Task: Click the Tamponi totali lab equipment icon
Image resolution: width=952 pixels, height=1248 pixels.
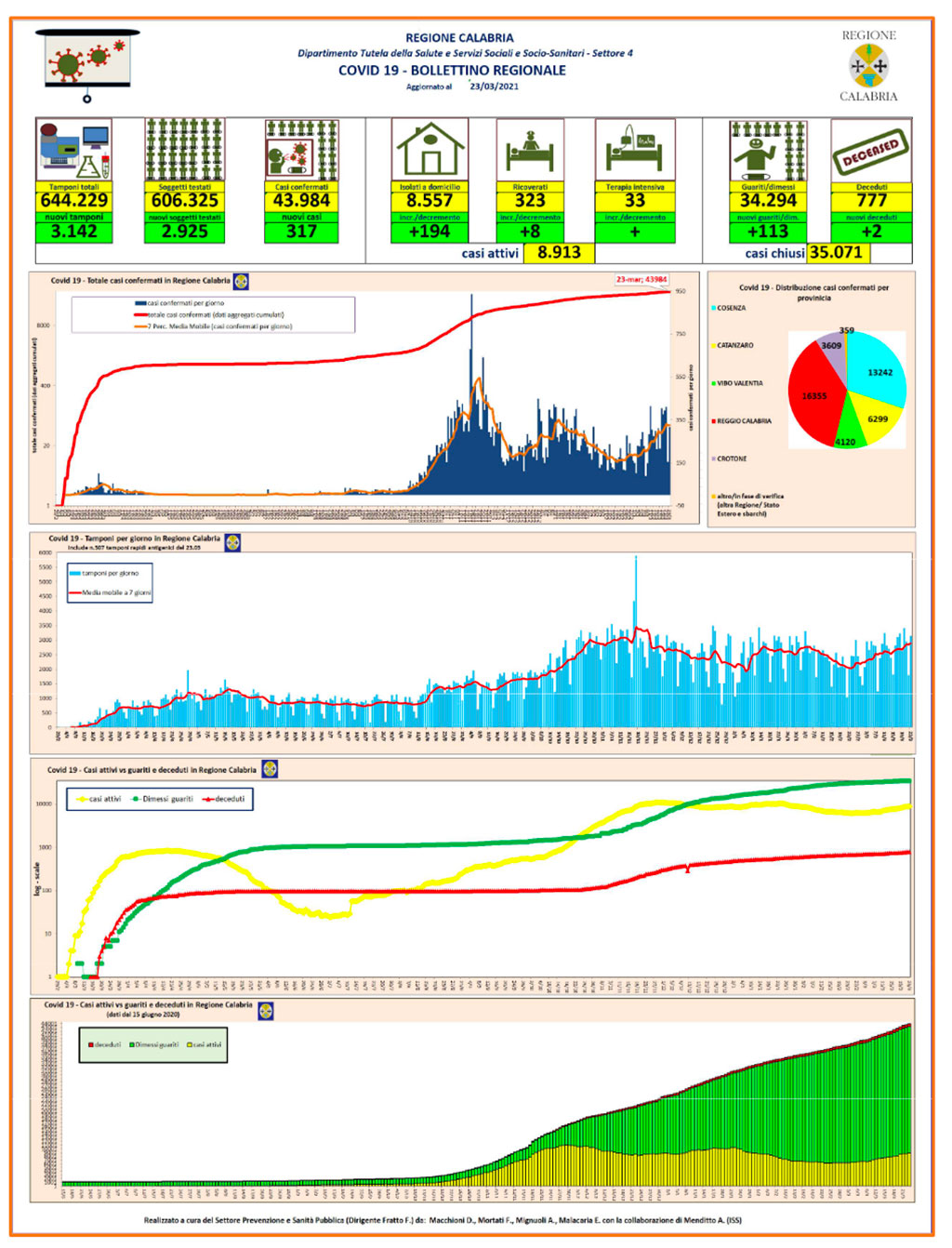Action: point(74,150)
